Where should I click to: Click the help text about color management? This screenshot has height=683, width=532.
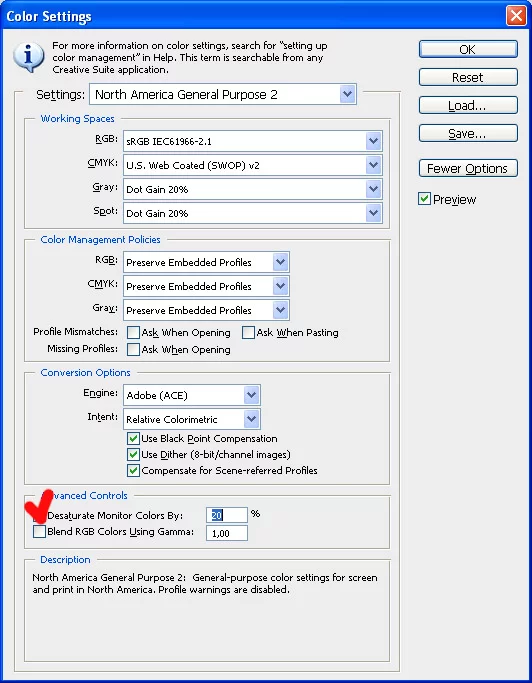point(190,57)
